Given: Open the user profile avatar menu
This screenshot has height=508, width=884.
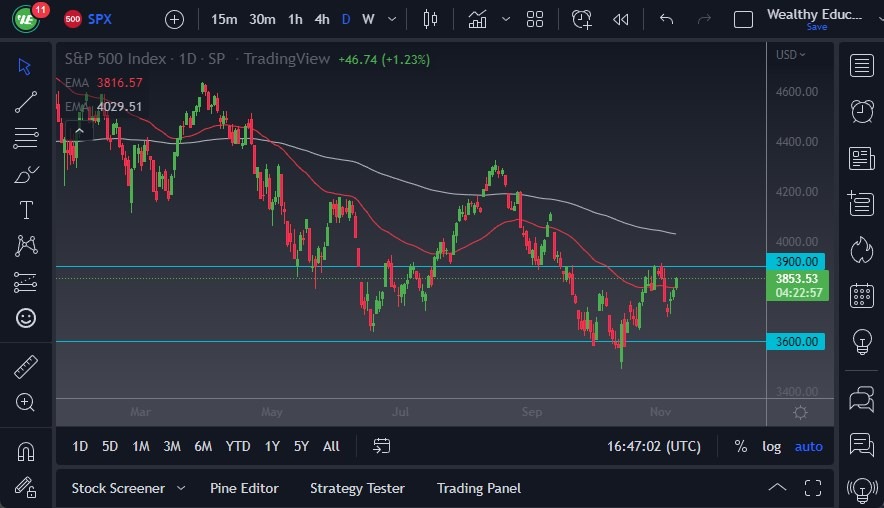Looking at the screenshot, I should 25,20.
